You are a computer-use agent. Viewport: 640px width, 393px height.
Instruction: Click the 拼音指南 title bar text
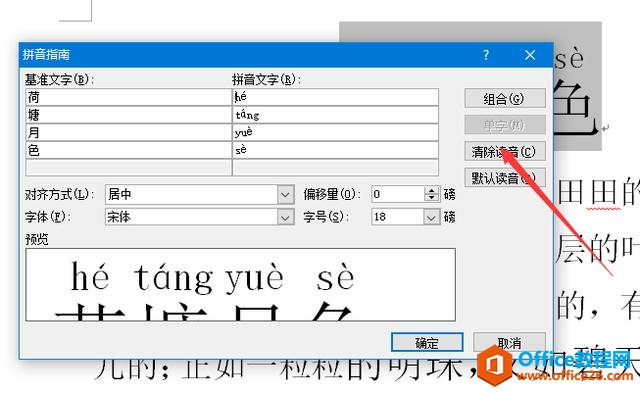pos(46,54)
